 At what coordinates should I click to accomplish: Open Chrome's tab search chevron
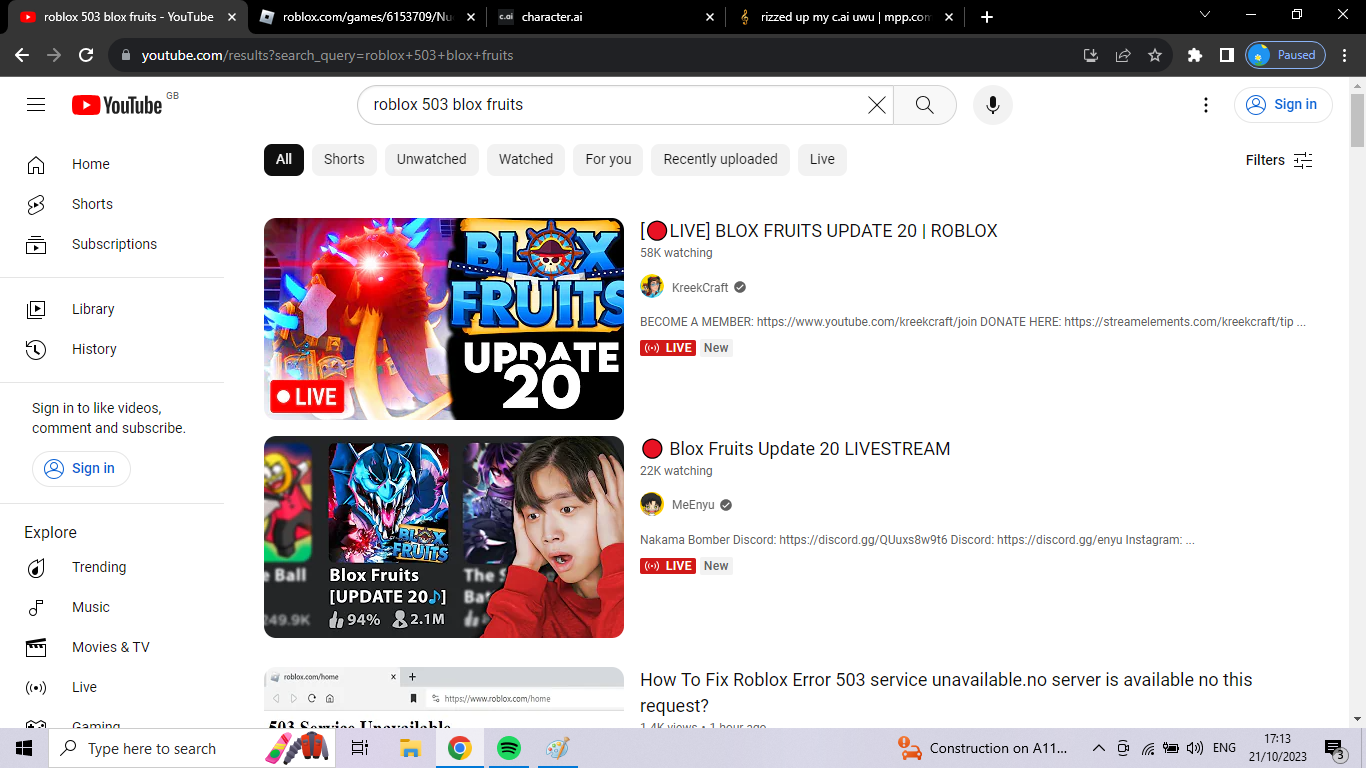pyautogui.click(x=1204, y=15)
